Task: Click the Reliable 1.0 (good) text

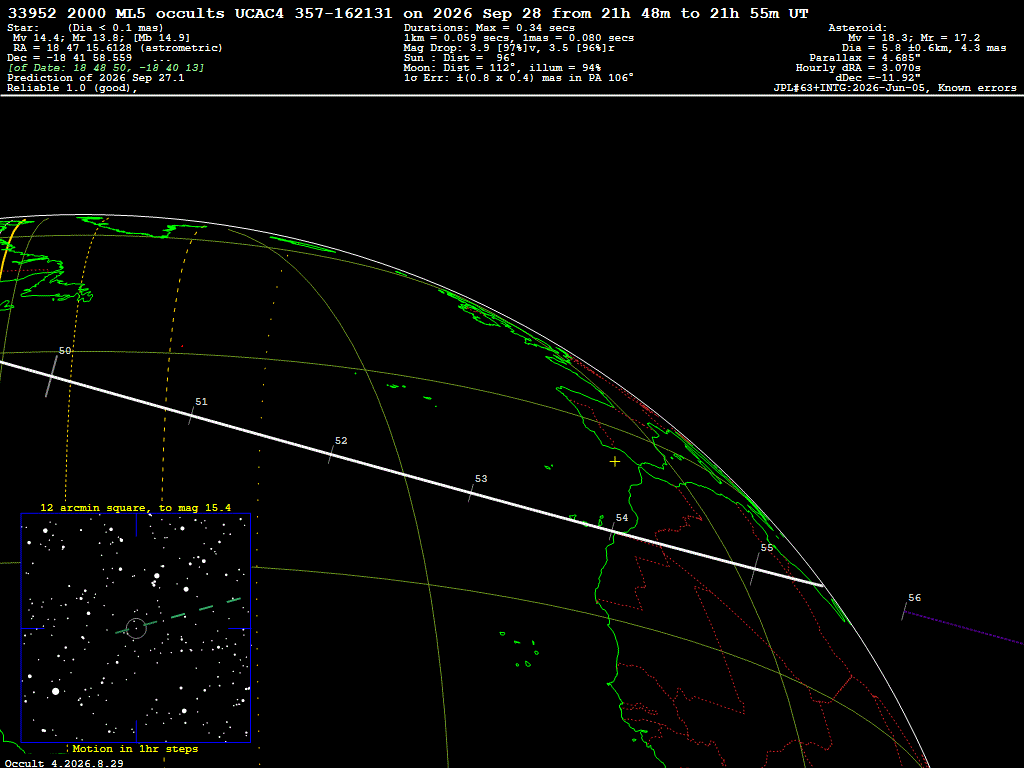Action: click(x=72, y=88)
